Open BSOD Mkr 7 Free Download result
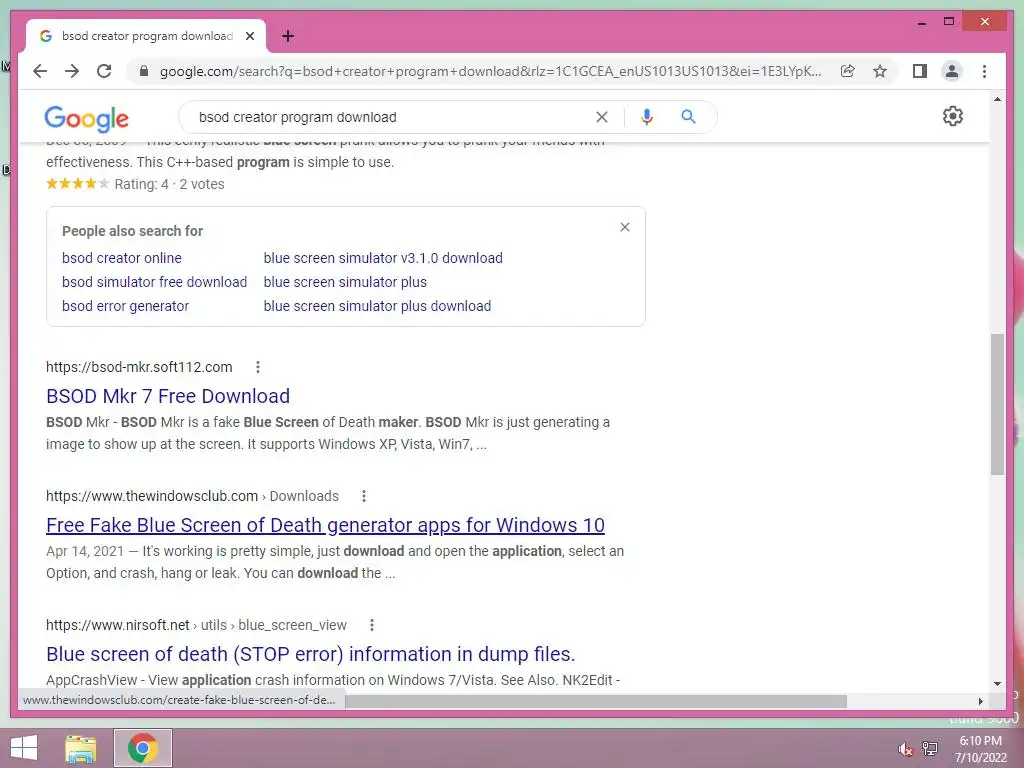 tap(168, 396)
